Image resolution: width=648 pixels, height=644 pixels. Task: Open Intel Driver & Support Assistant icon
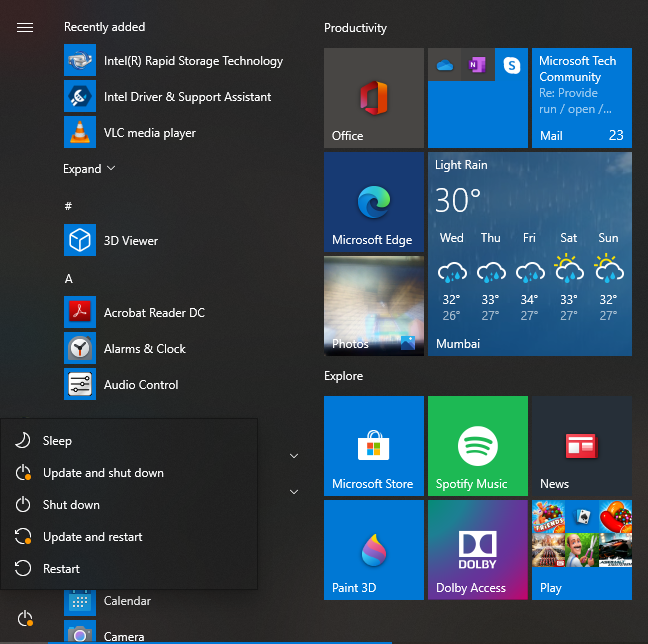[x=80, y=96]
